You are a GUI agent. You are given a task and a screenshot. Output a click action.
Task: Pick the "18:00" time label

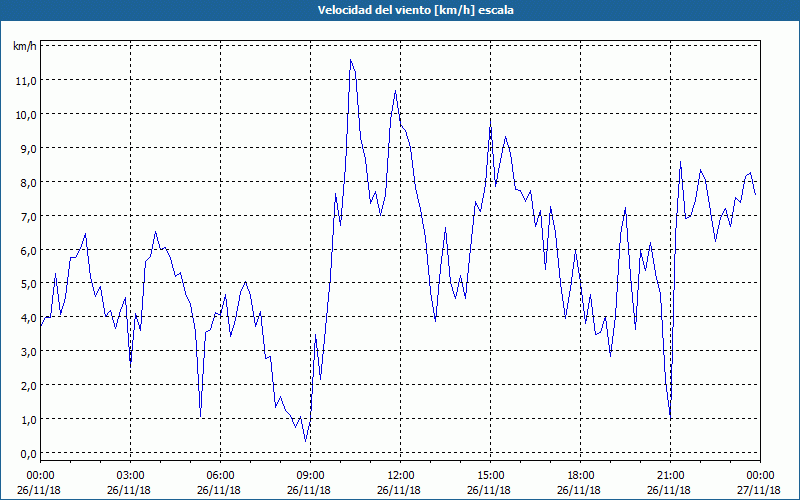581,475
